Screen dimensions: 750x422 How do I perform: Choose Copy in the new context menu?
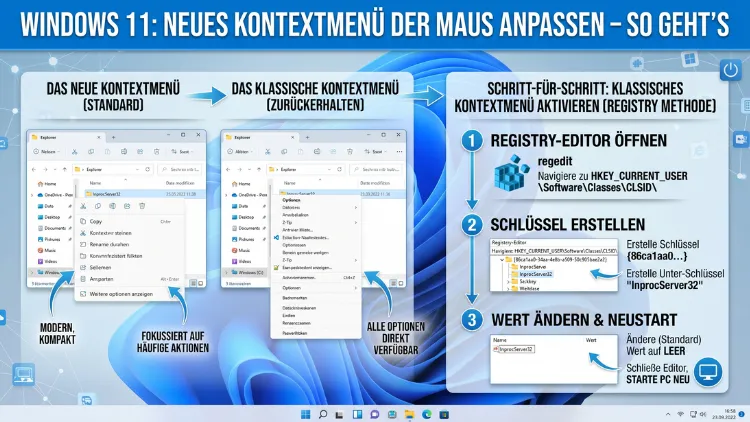(x=130, y=222)
